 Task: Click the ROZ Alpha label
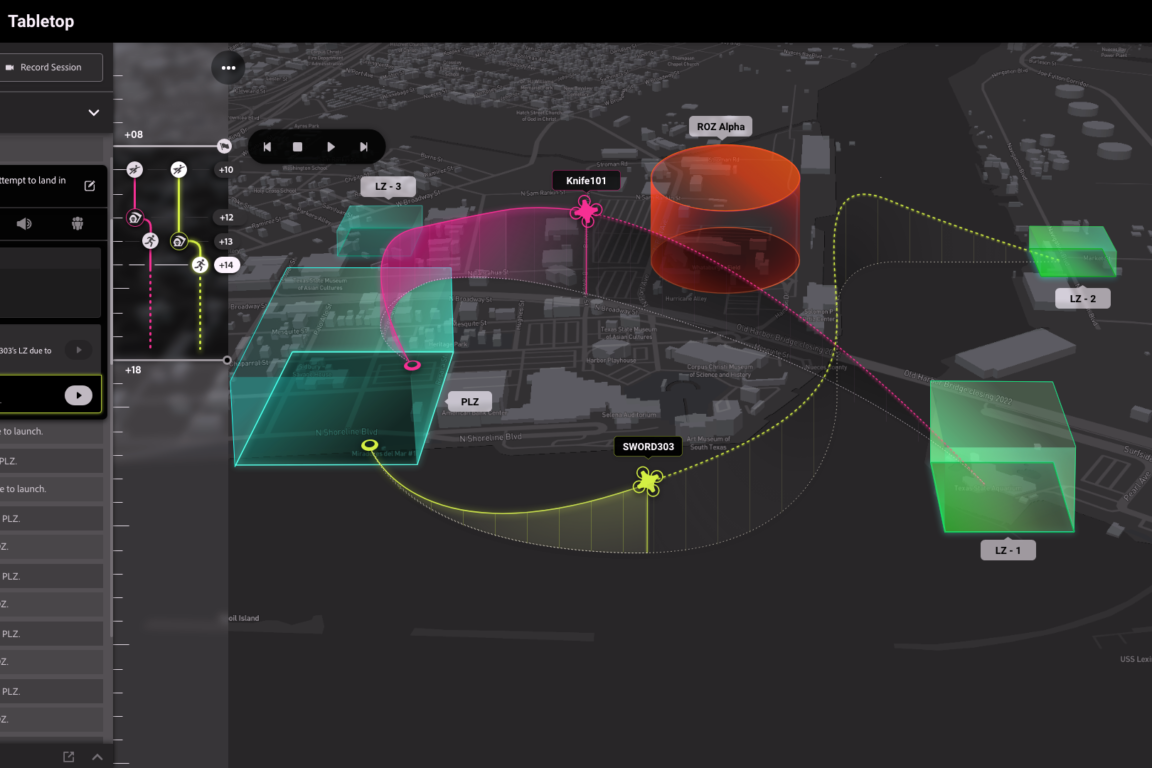(720, 126)
